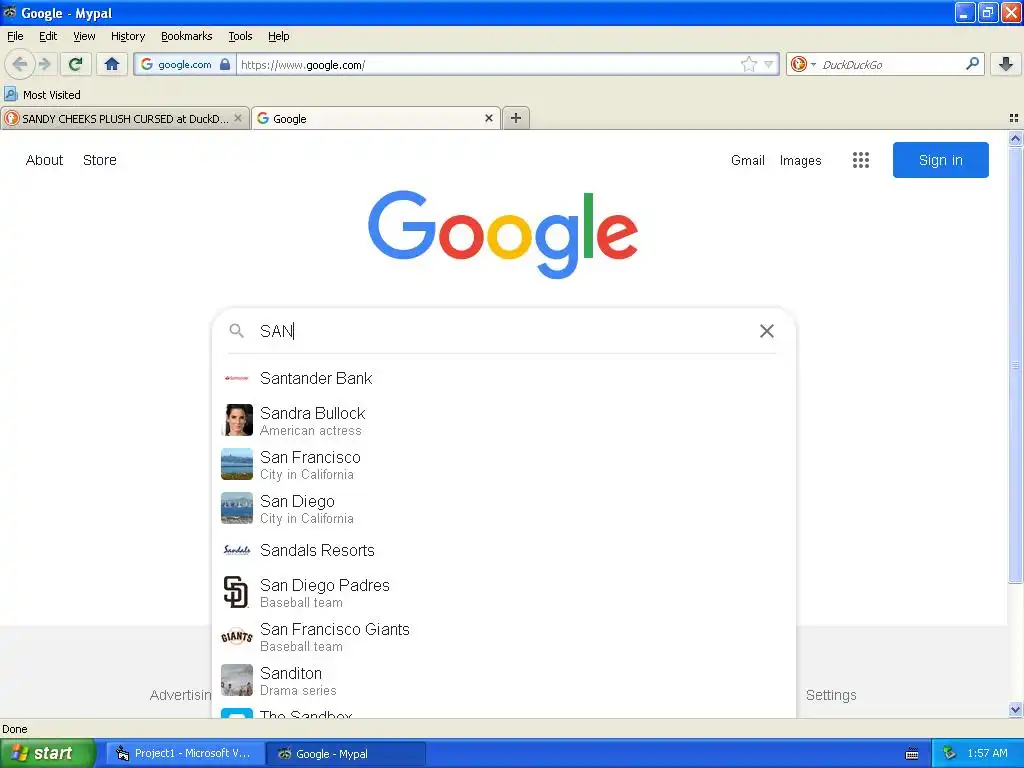1024x768 pixels.
Task: Open the Settings footer link
Action: pos(831,695)
